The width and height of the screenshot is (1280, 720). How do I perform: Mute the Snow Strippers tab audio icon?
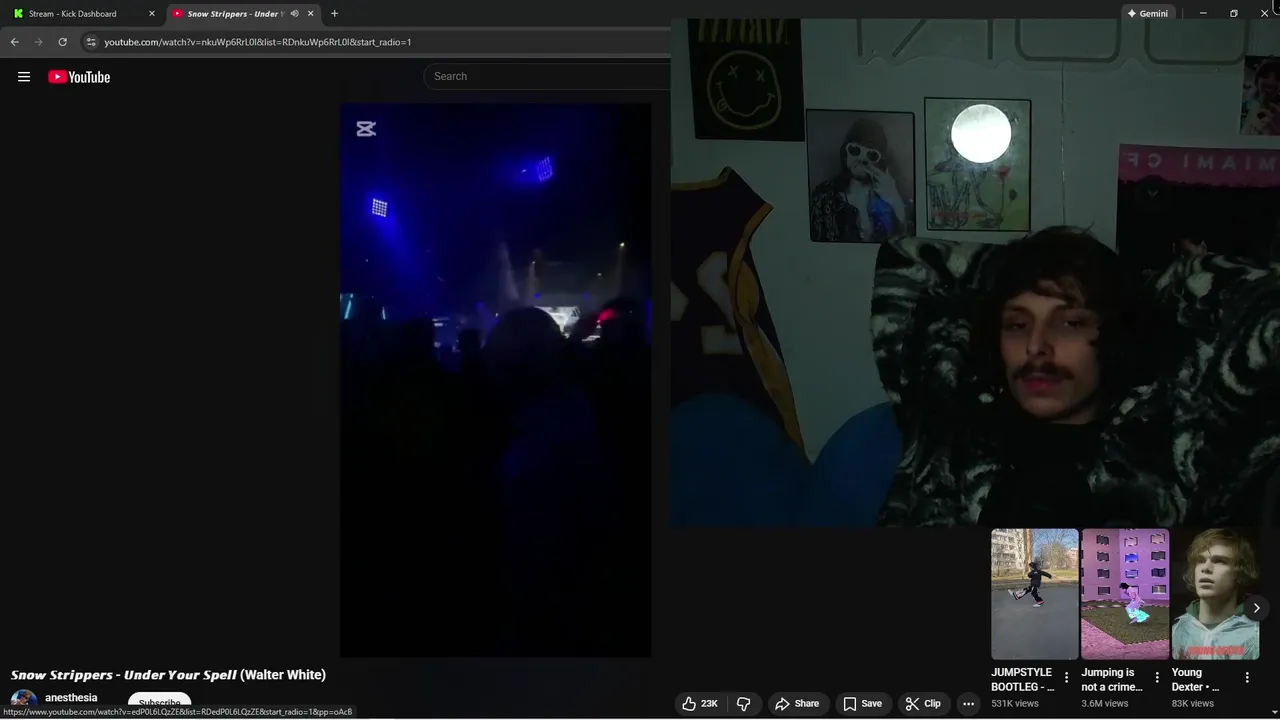click(294, 13)
